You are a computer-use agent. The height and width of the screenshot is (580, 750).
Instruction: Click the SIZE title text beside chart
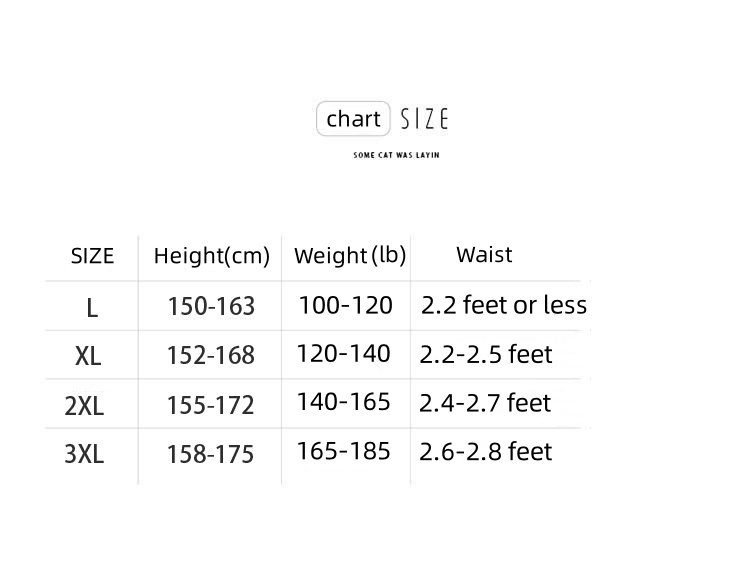click(x=424, y=120)
